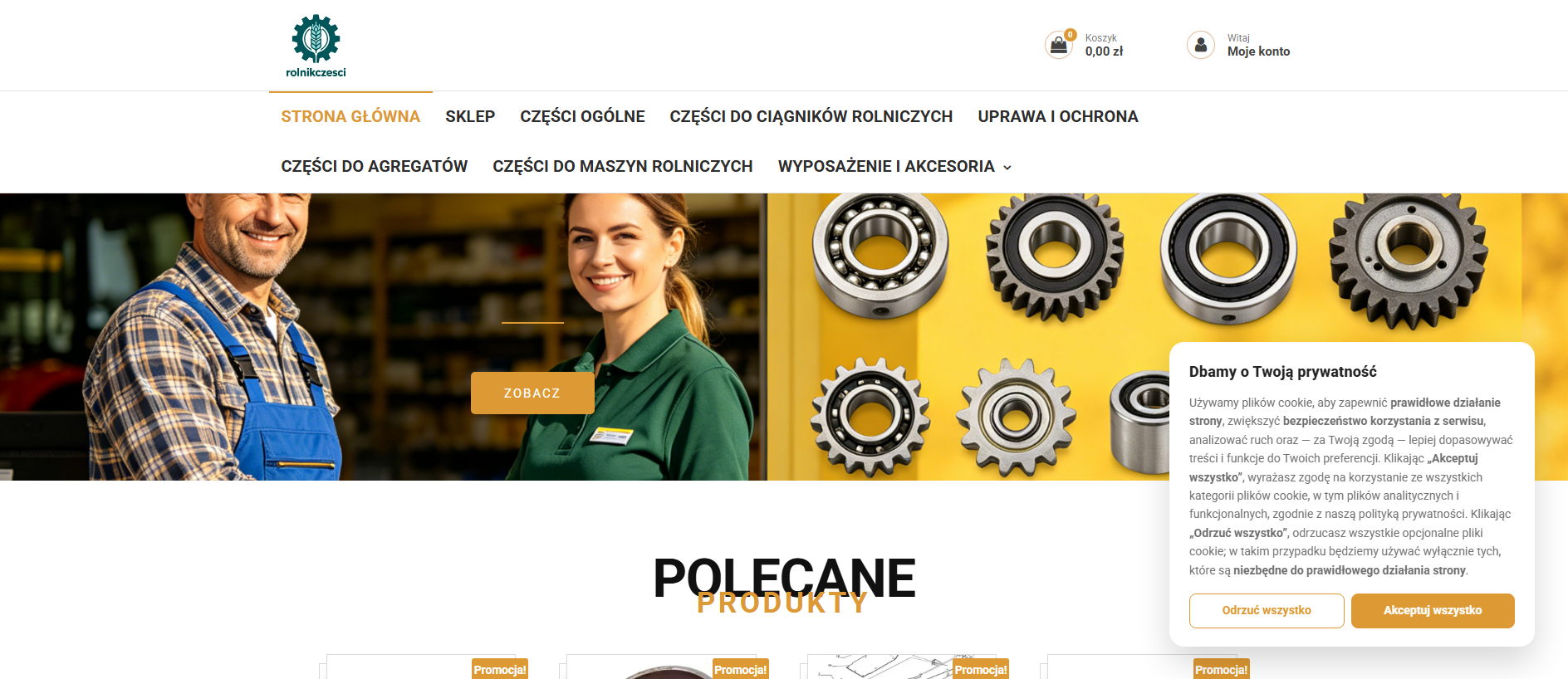This screenshot has width=1568, height=679.
Task: Click the Zobacz banner button
Action: click(532, 393)
